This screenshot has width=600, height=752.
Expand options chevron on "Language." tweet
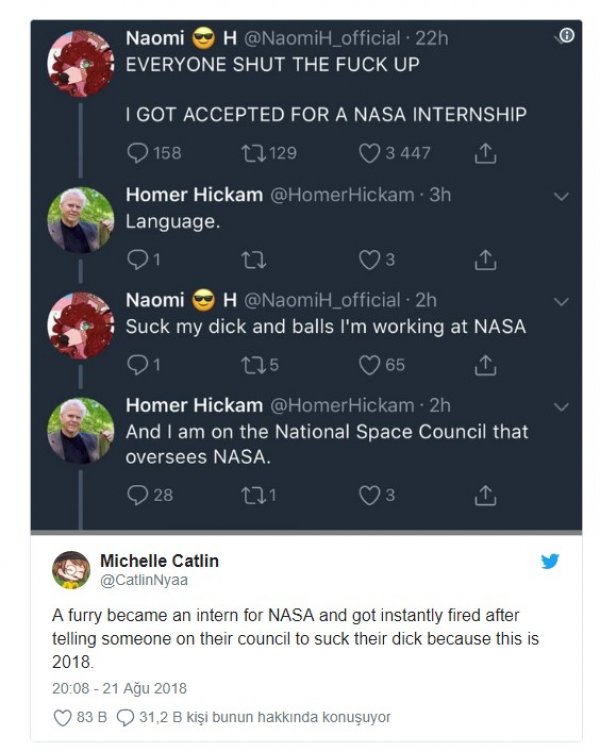click(x=561, y=196)
